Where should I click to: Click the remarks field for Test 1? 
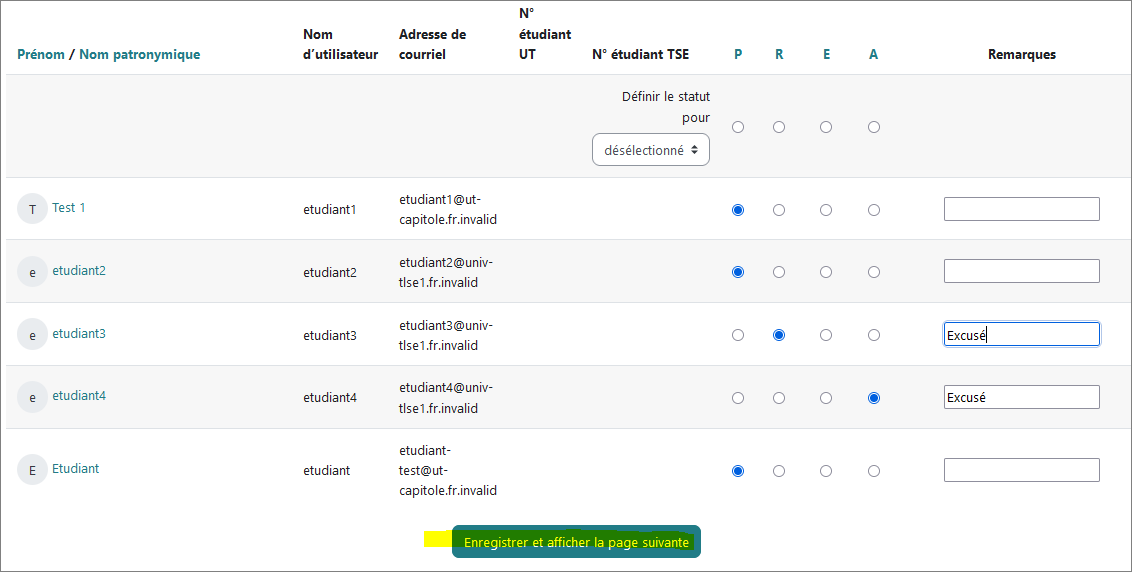click(x=1021, y=209)
